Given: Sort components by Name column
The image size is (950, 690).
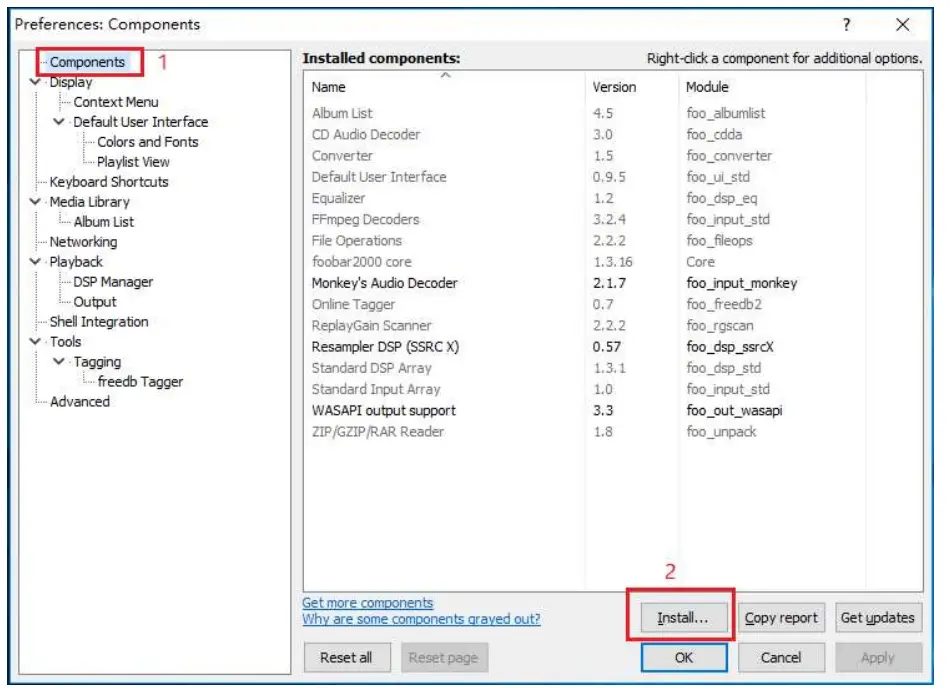Looking at the screenshot, I should (x=445, y=87).
